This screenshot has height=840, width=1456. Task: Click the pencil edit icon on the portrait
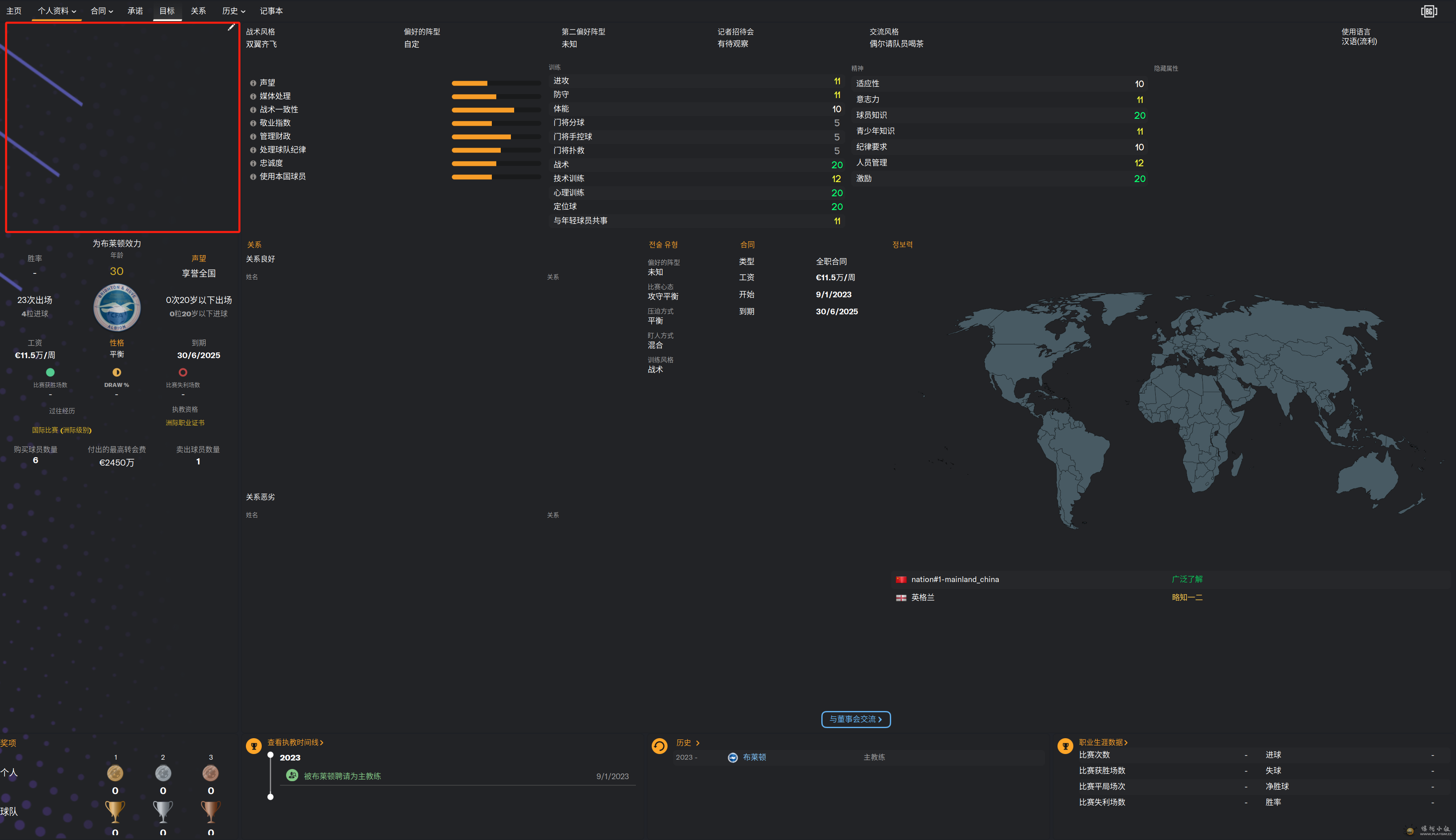231,28
